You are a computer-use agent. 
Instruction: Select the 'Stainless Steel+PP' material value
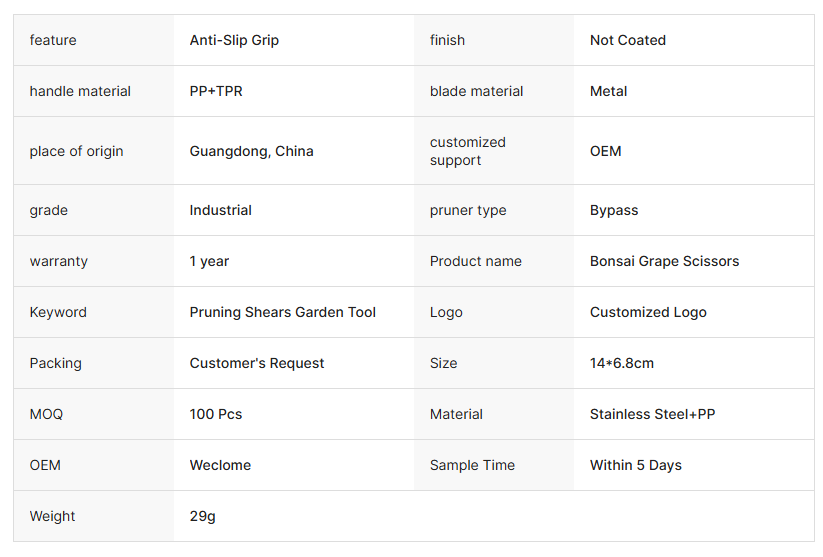(652, 414)
